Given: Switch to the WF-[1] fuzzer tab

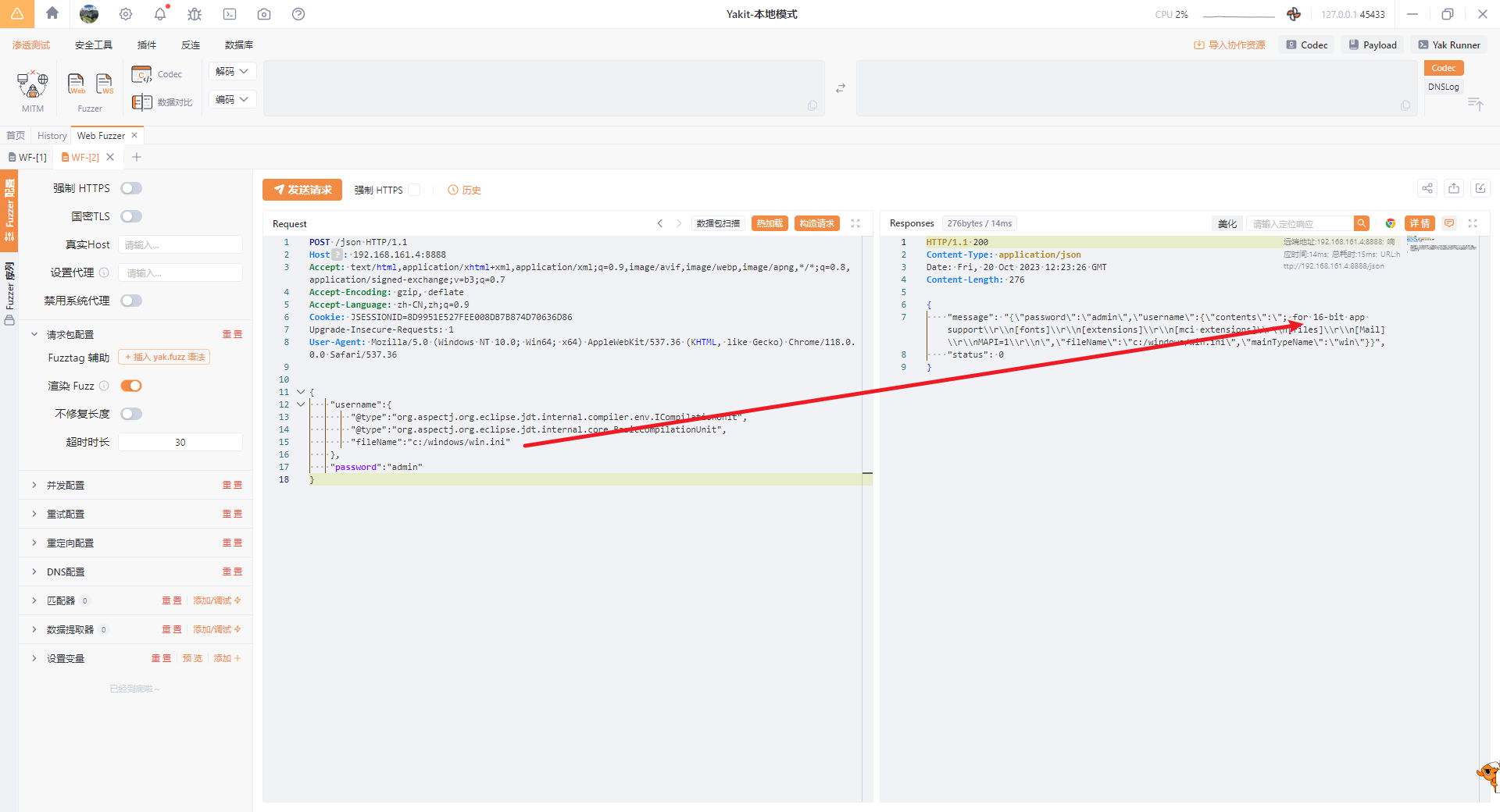Looking at the screenshot, I should (x=28, y=157).
